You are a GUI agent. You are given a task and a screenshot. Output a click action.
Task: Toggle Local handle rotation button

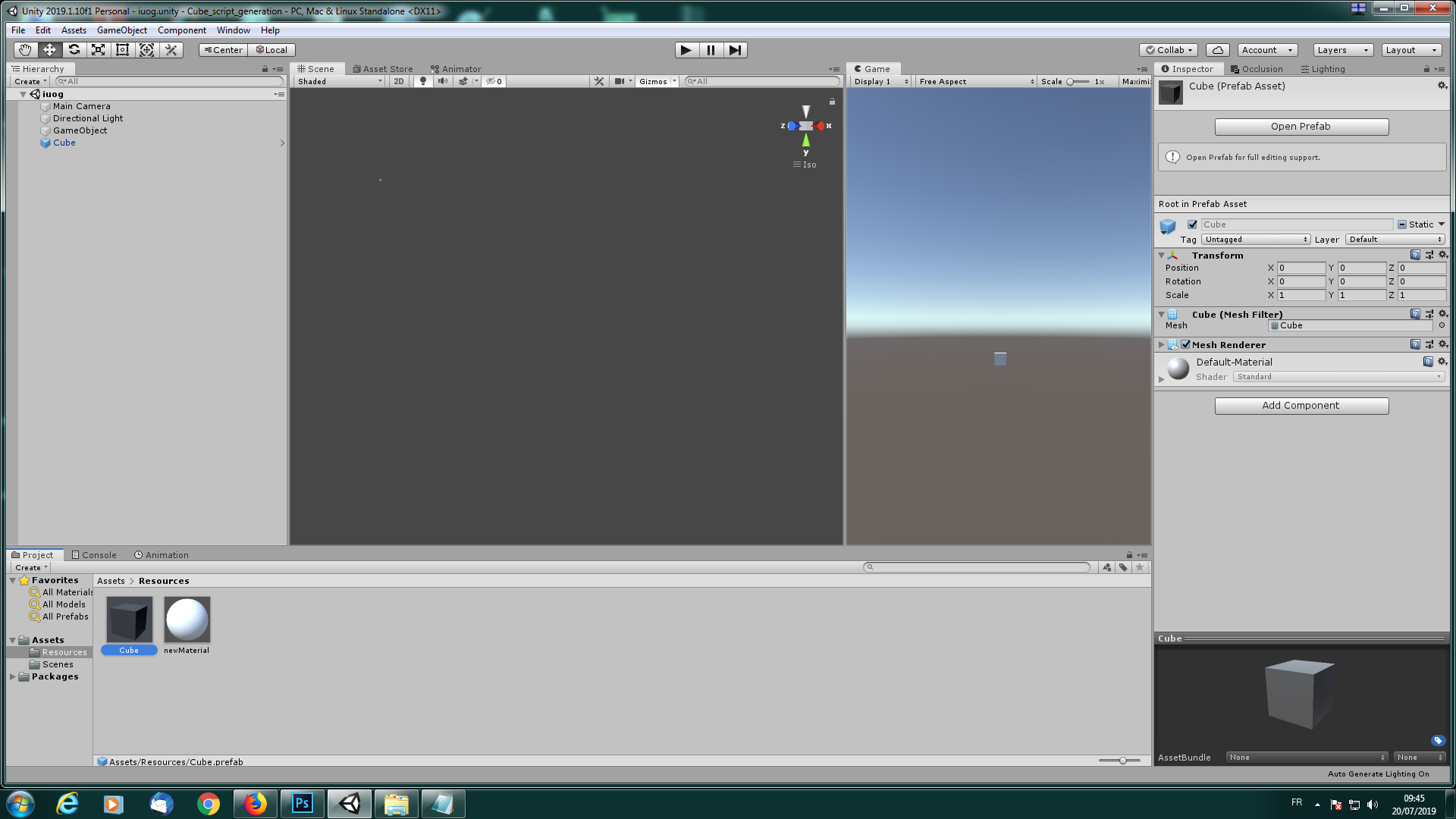point(271,50)
